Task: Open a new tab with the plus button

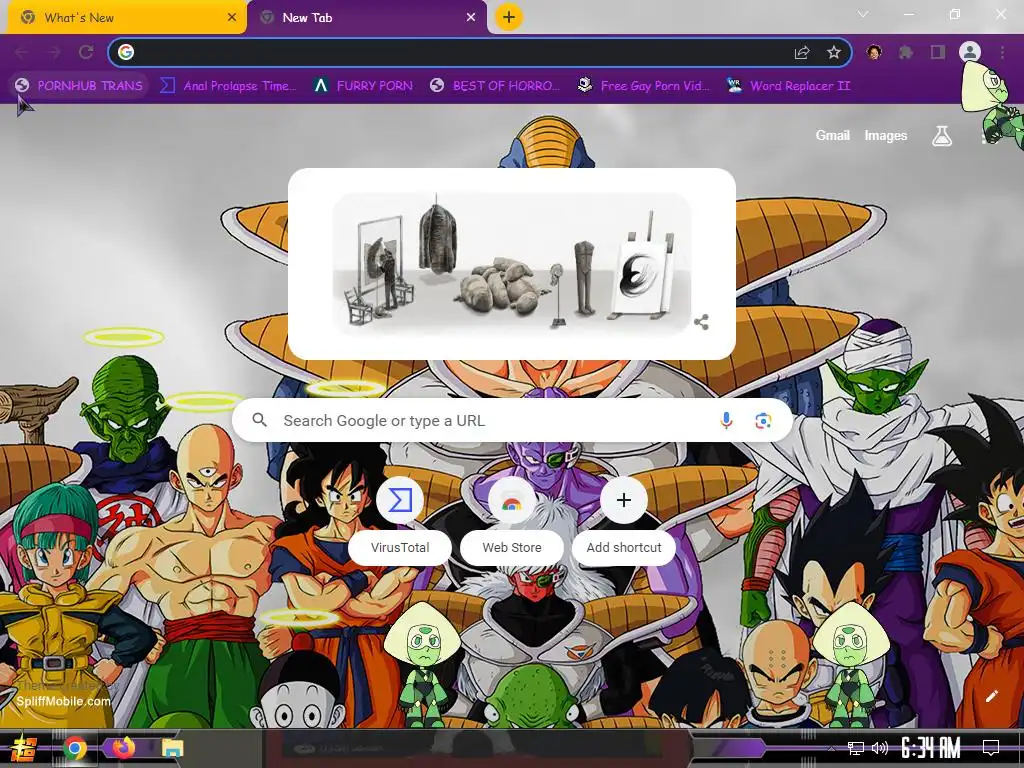Action: point(509,17)
